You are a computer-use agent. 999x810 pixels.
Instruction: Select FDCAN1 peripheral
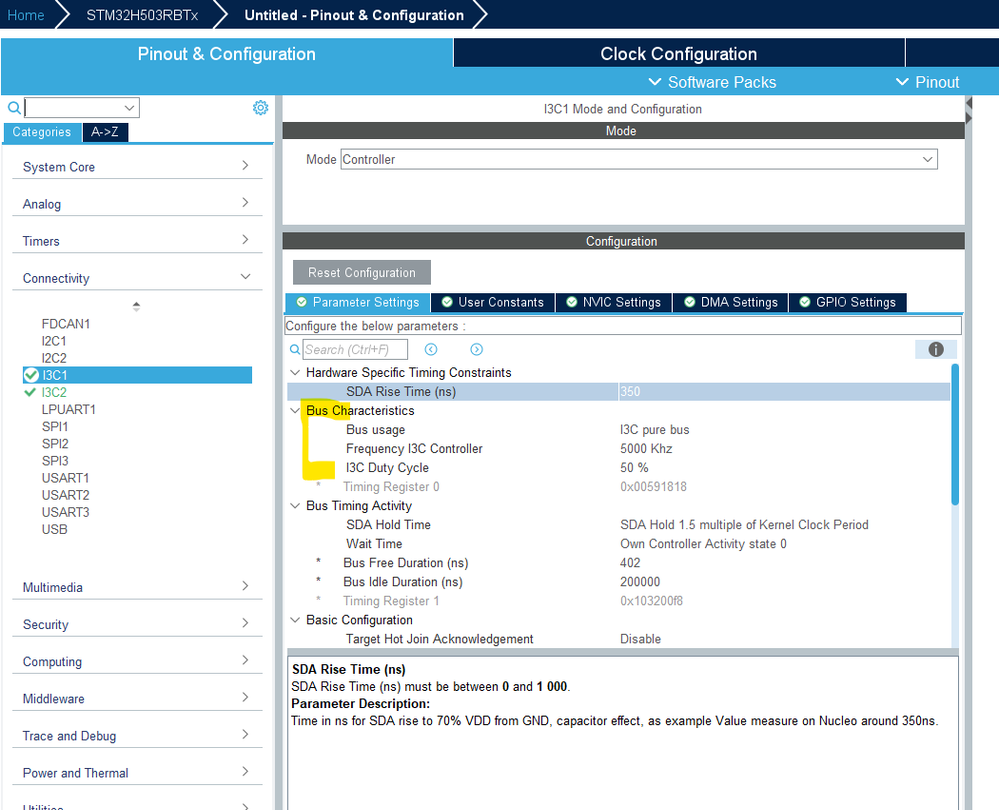click(x=66, y=324)
